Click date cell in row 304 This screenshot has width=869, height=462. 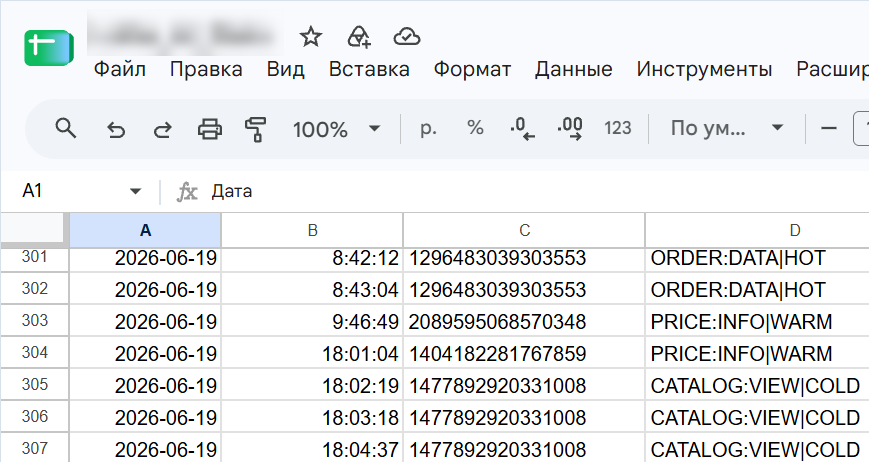pos(145,353)
